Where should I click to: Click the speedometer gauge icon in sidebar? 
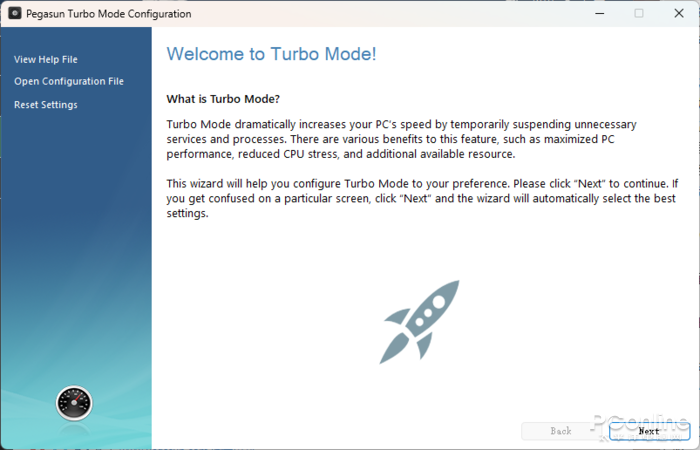74,404
